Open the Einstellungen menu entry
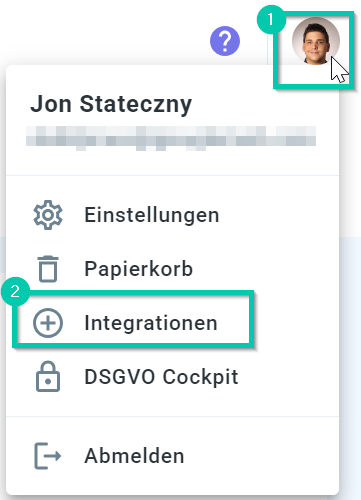Image resolution: width=361 pixels, height=500 pixels. tap(152, 215)
